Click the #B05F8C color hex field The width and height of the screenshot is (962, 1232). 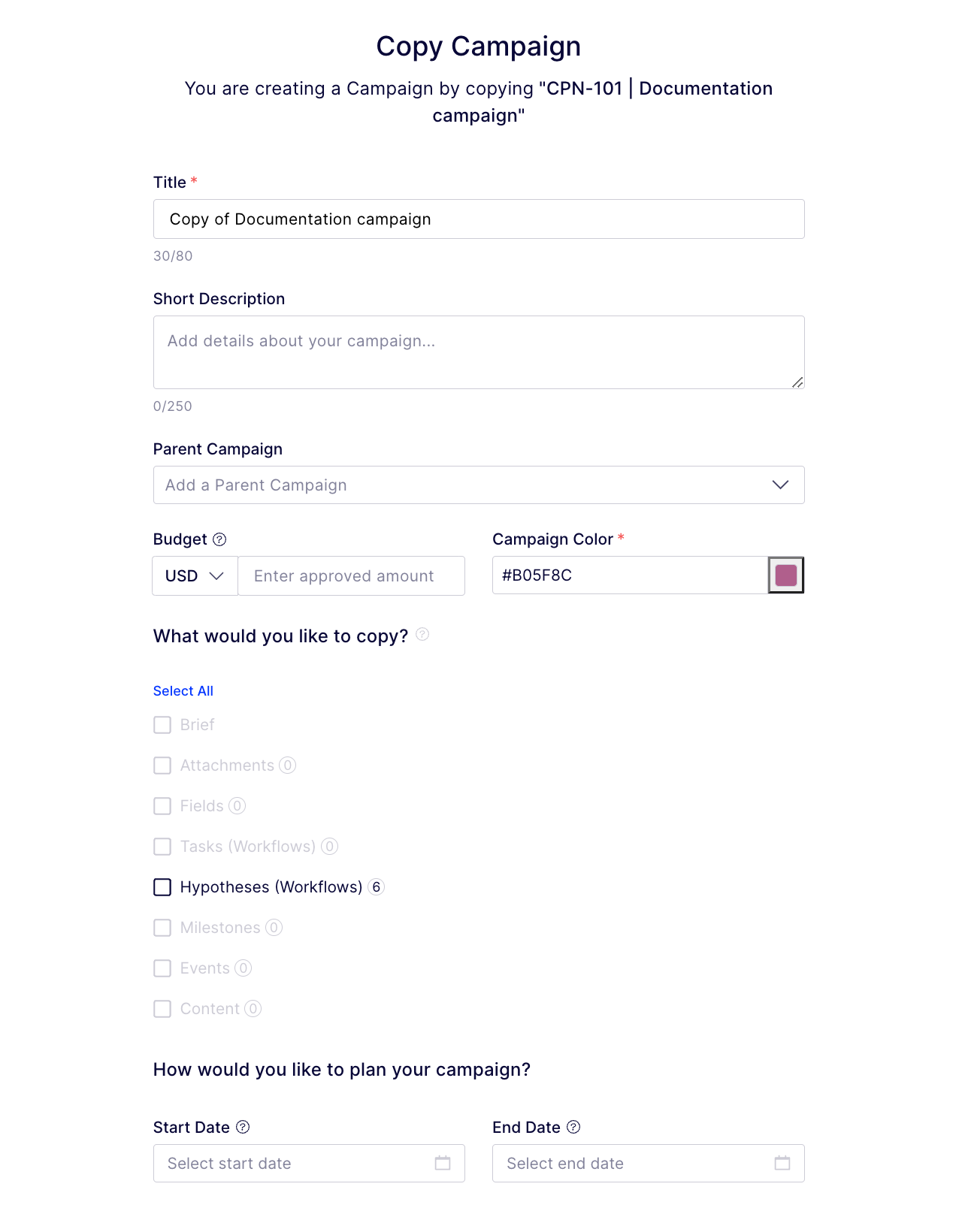click(629, 575)
